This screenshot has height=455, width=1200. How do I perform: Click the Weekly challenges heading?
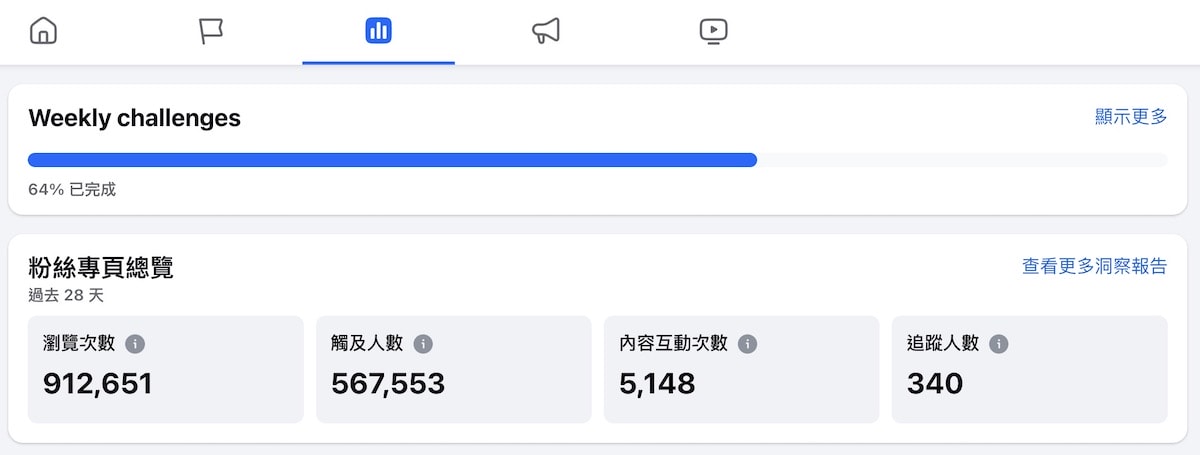tap(135, 118)
